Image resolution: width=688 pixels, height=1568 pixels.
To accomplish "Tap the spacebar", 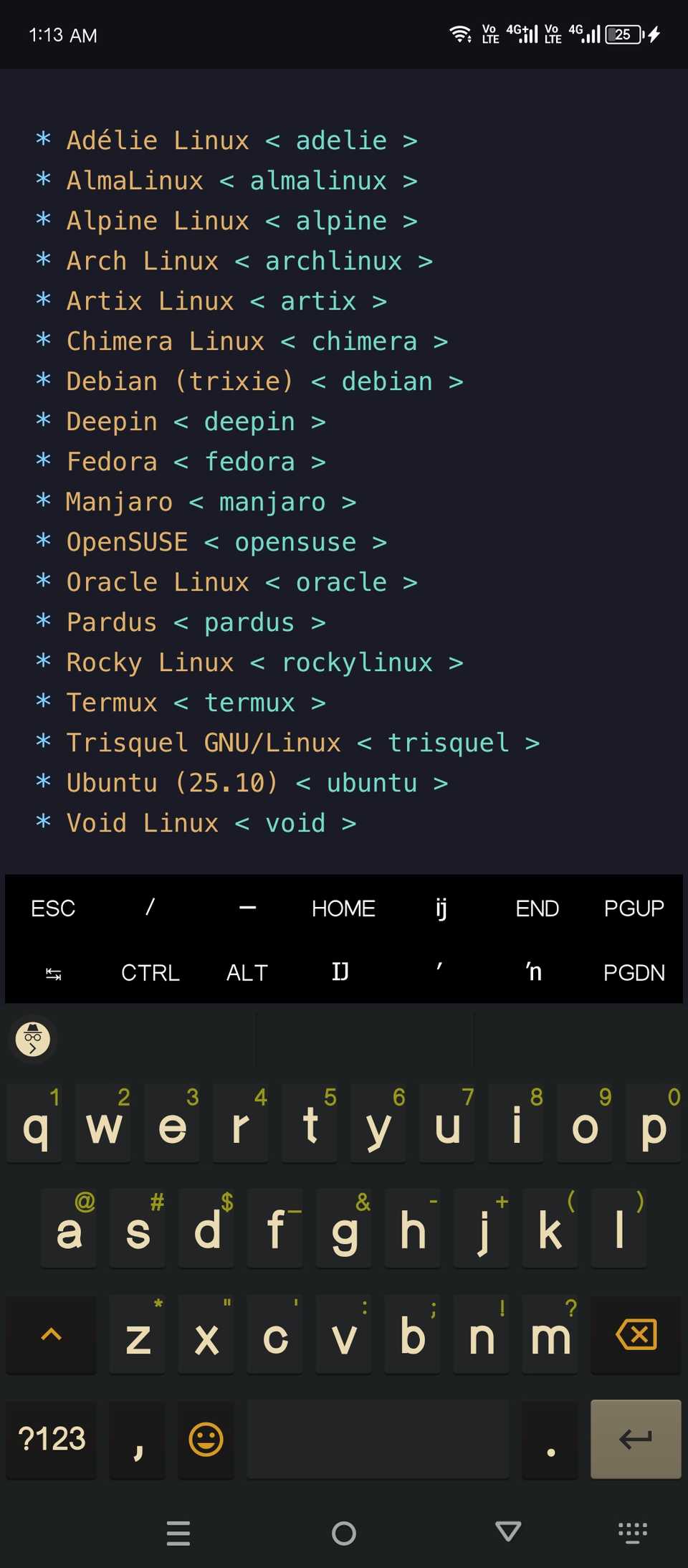I will pyautogui.click(x=378, y=1440).
